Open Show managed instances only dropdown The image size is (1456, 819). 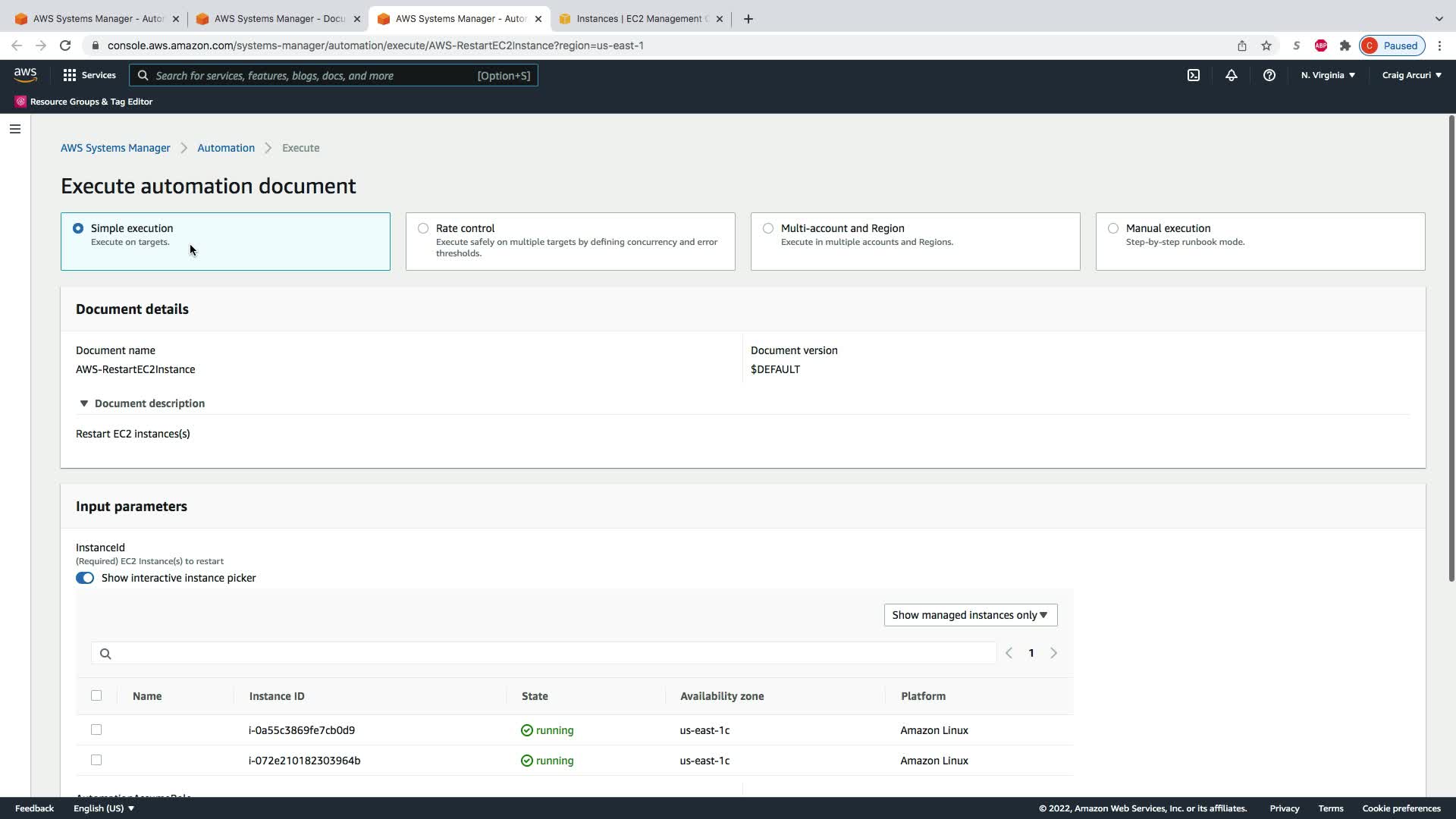pyautogui.click(x=970, y=615)
